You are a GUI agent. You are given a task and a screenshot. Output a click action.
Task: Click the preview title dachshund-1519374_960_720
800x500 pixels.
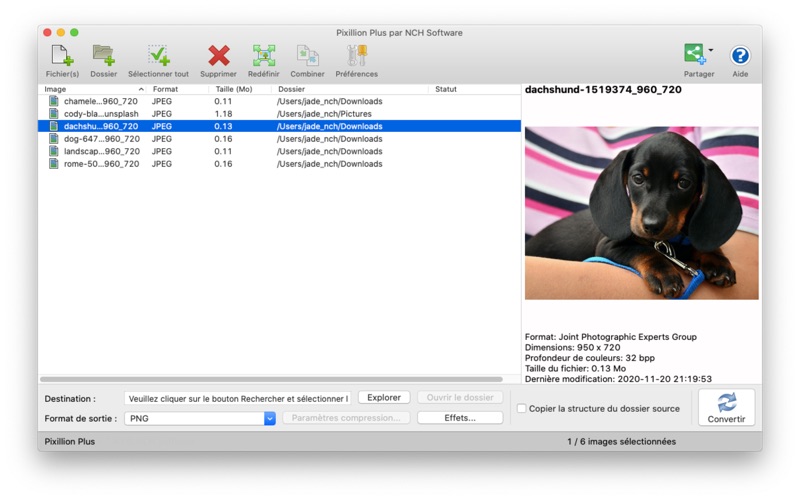pos(603,90)
